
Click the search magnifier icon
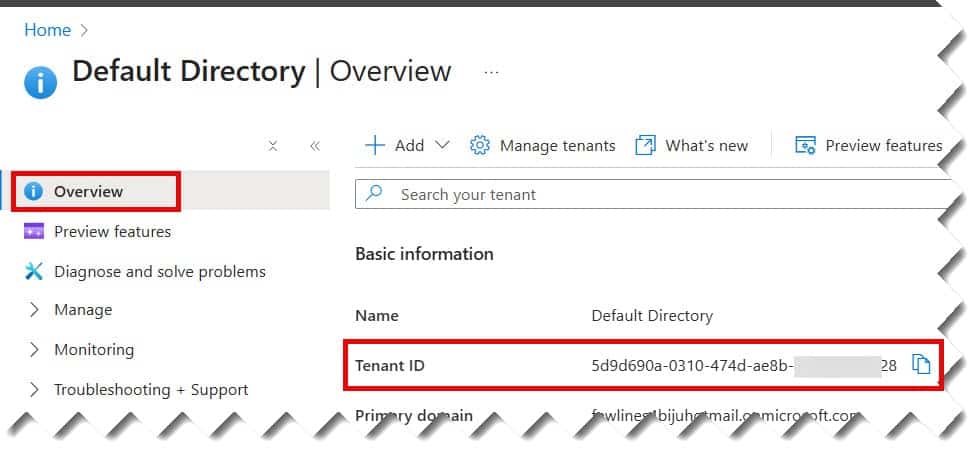pos(374,193)
